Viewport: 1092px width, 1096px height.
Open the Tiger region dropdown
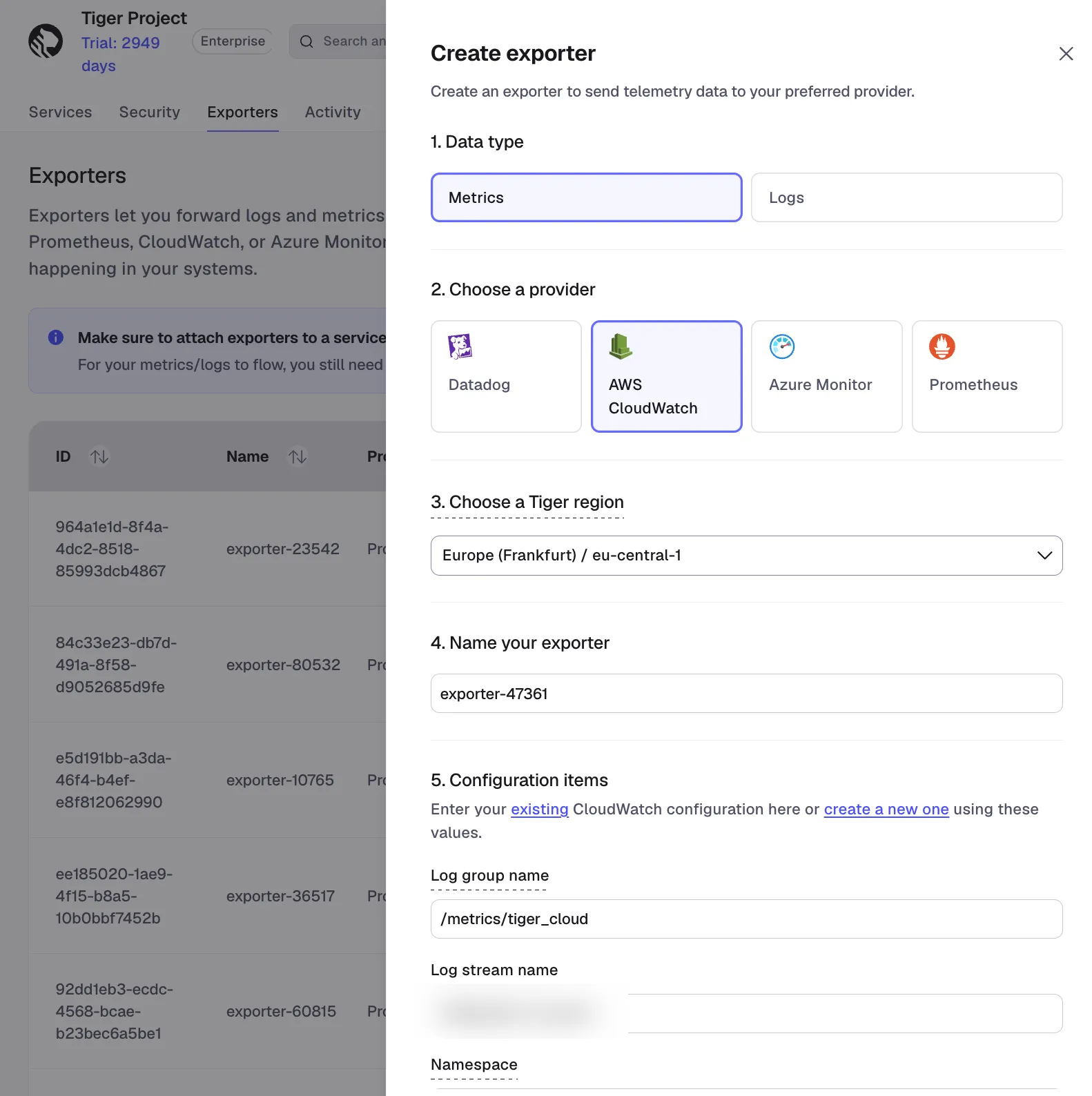click(x=746, y=556)
